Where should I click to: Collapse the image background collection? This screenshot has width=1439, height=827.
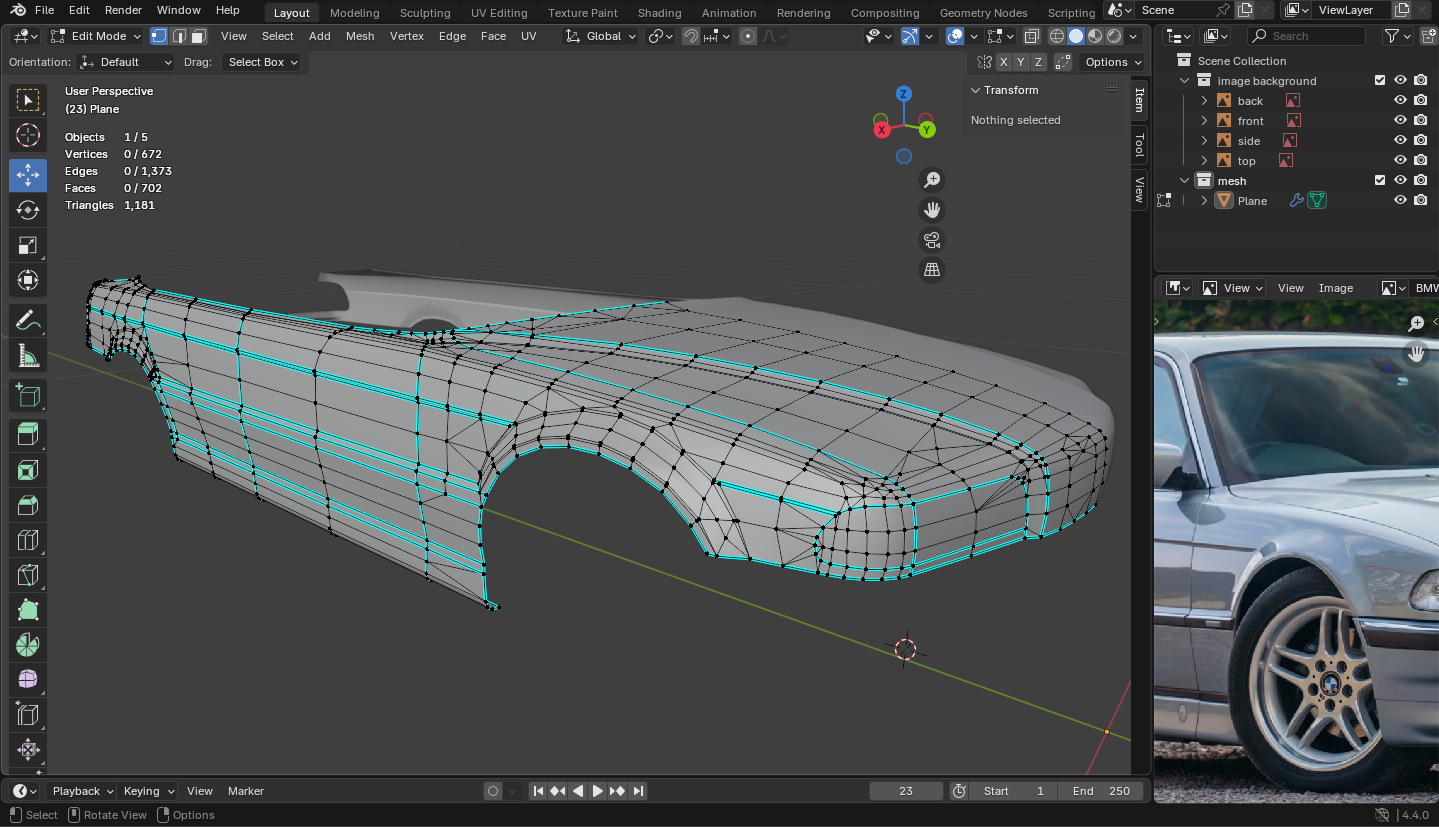click(1185, 81)
